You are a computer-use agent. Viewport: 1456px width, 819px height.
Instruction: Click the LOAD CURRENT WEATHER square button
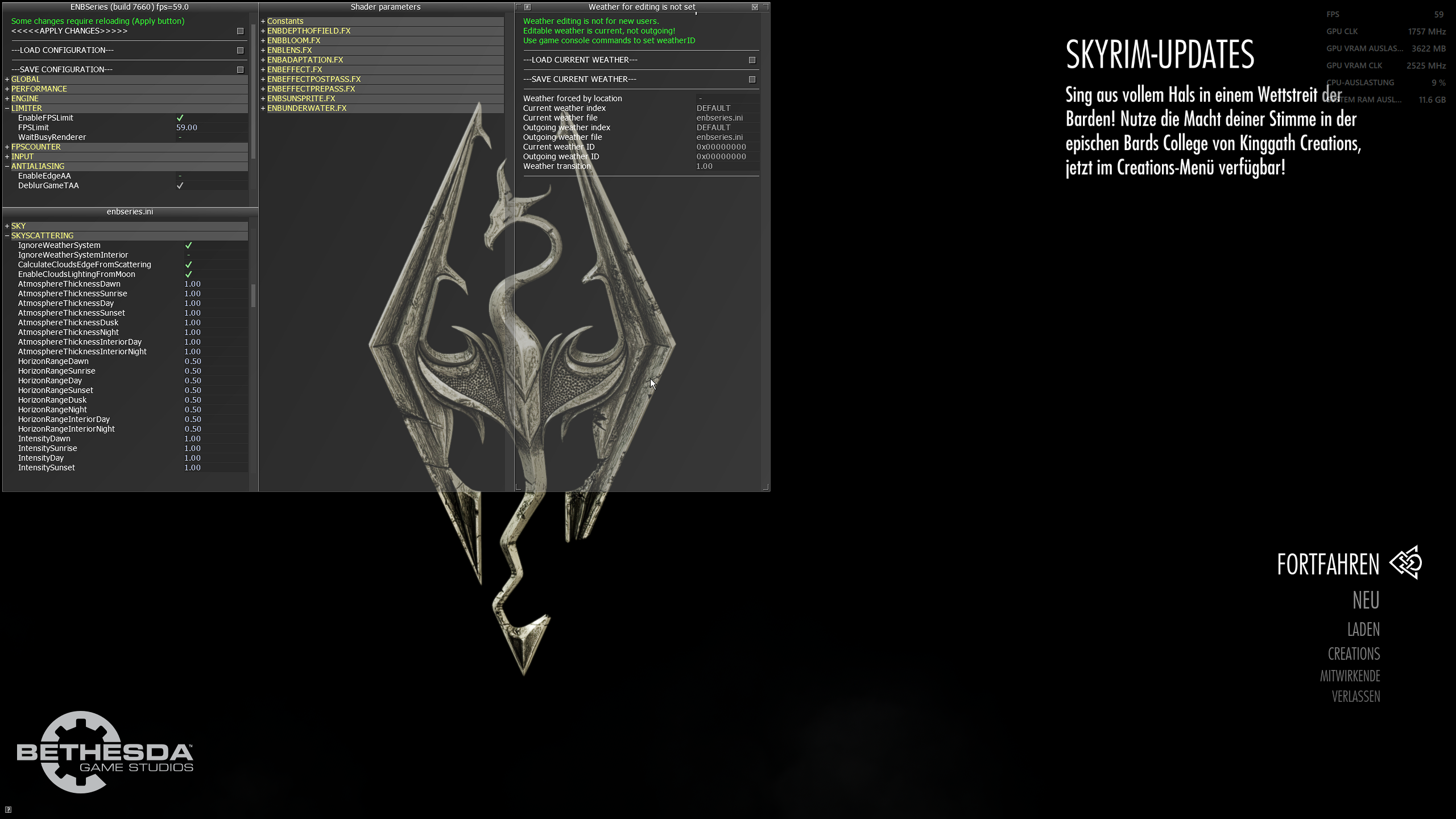(x=752, y=60)
